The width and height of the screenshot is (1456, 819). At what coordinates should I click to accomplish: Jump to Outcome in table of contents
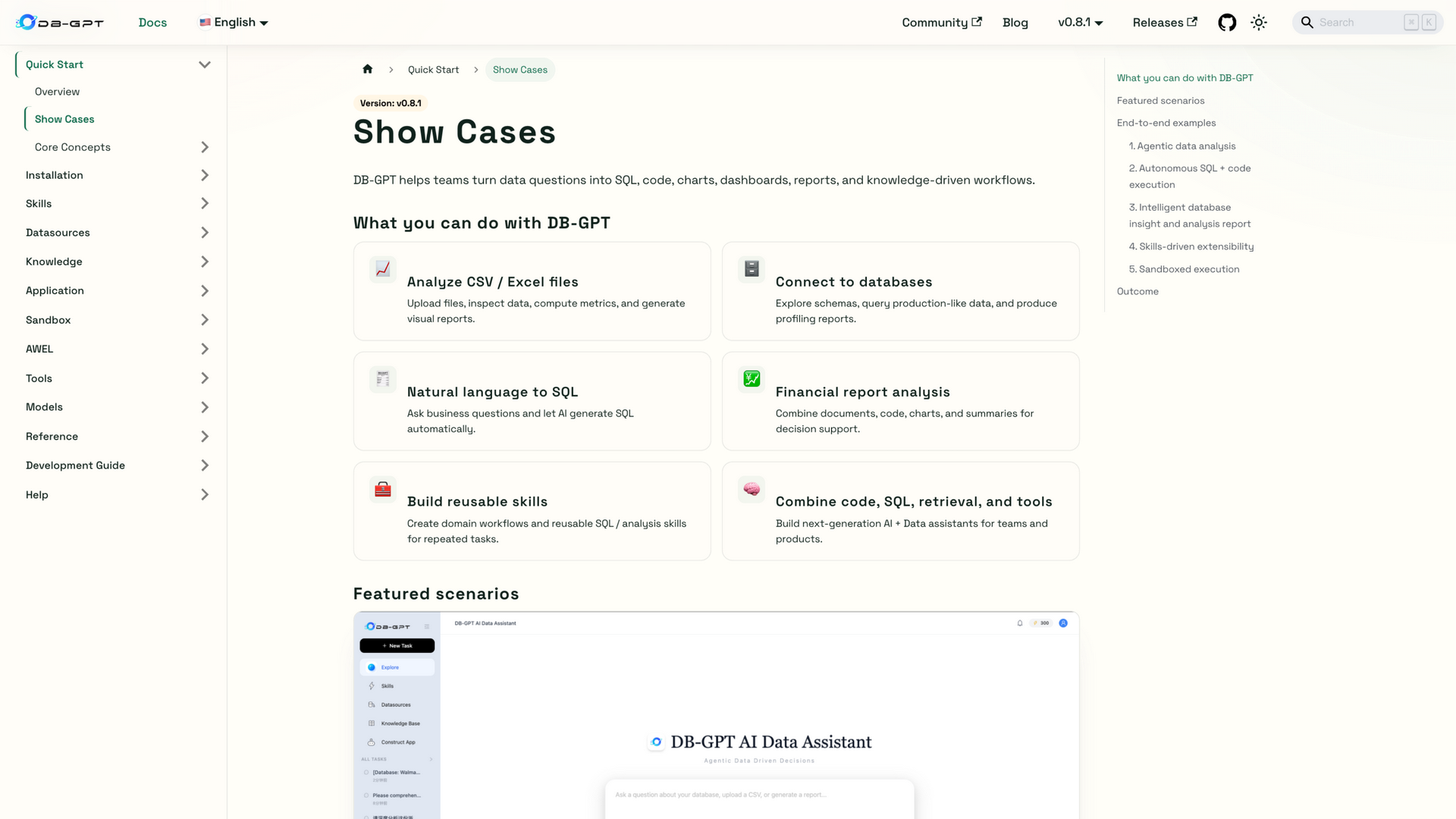1137,292
